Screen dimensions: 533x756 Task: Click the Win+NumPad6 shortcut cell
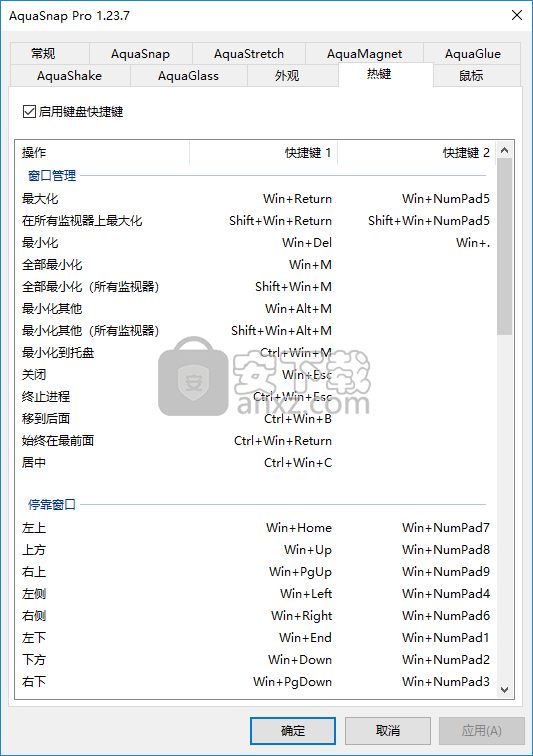446,616
